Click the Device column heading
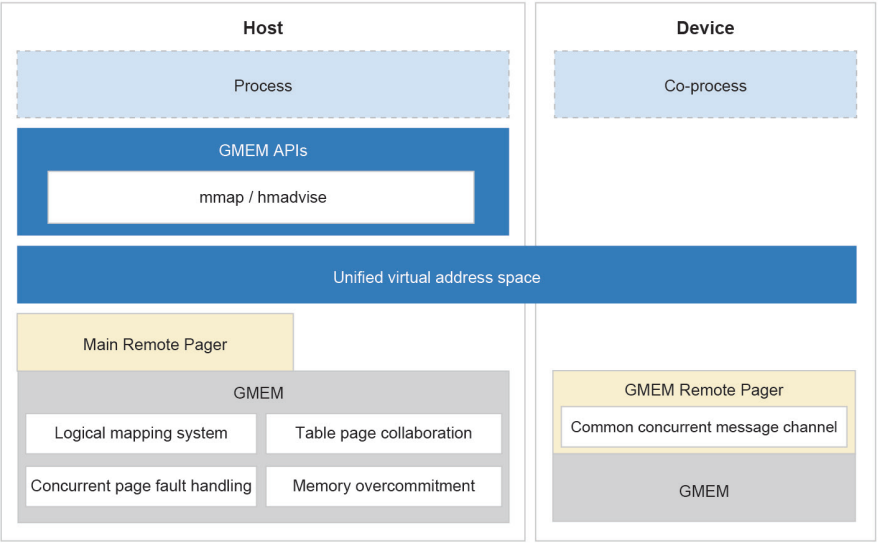Screen dimensions: 878x543 click(x=705, y=28)
